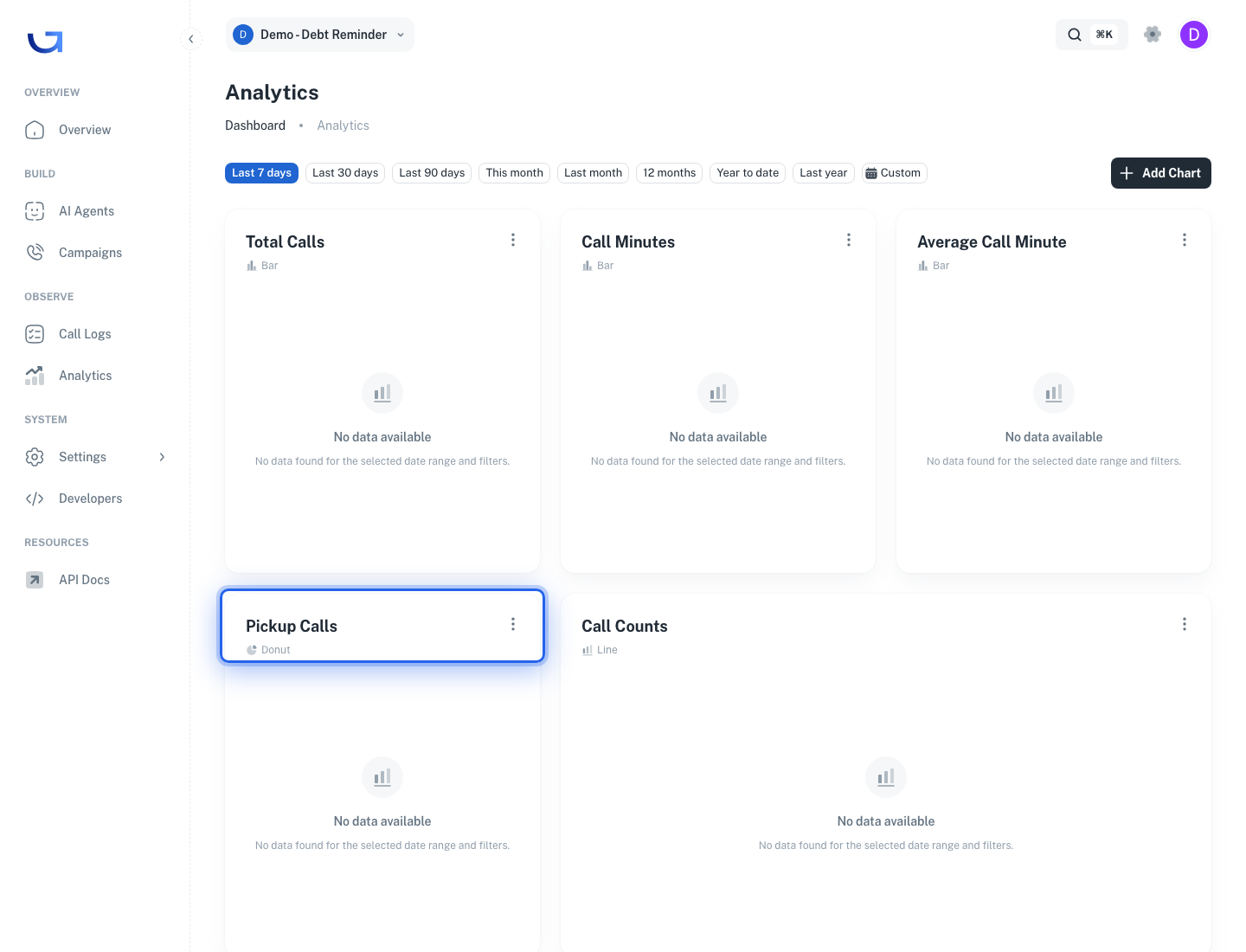Screen dimensions: 1246x952
Task: Open search with the magnifier icon
Action: point(1075,35)
